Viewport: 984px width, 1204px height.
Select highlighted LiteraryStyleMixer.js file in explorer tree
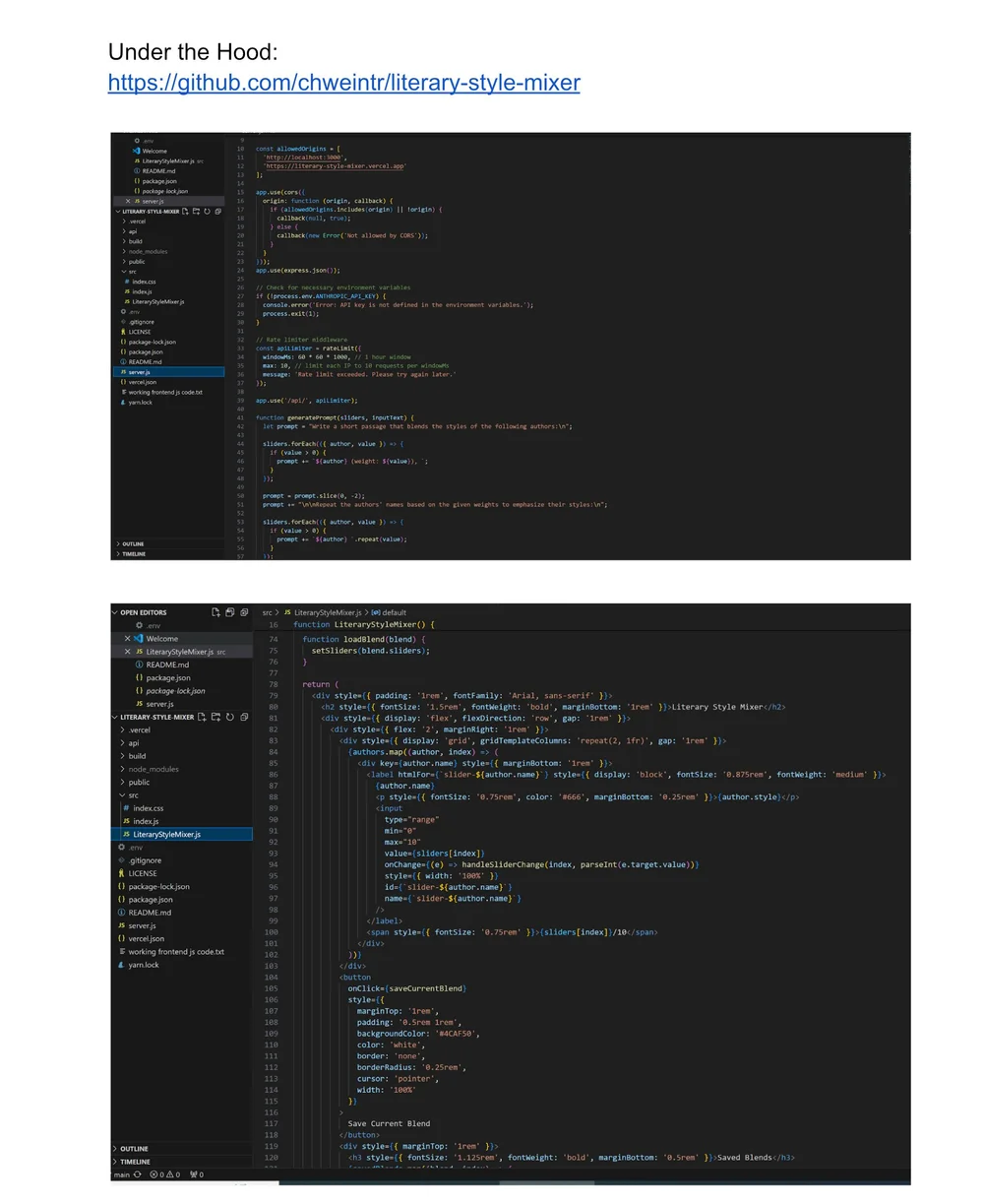coord(183,834)
